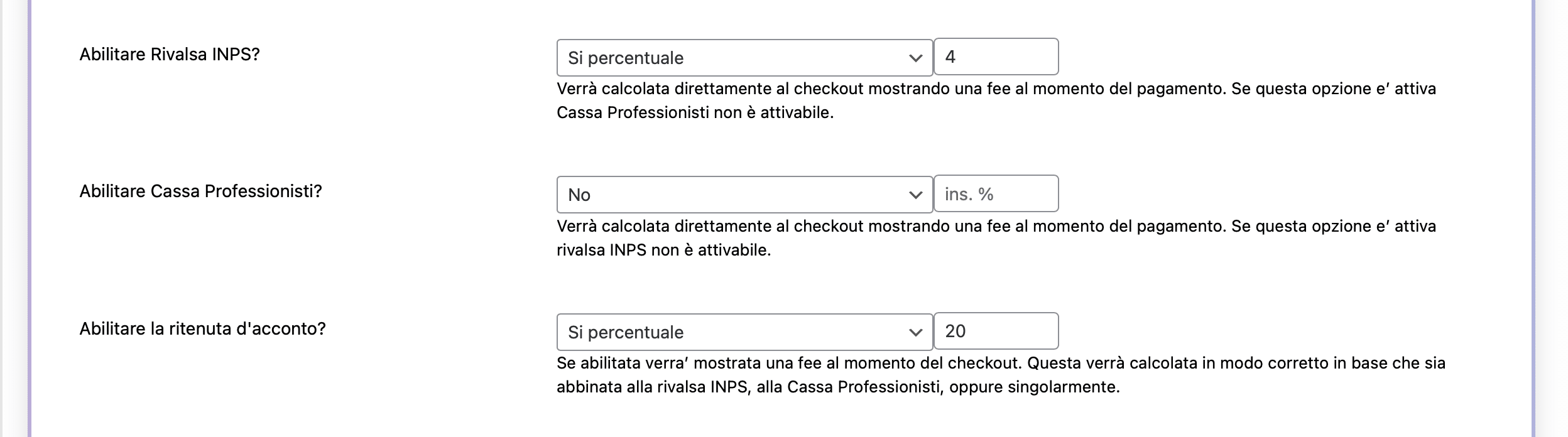Click the 'abbinata alla rivalsa INPS' text line

pos(838,387)
